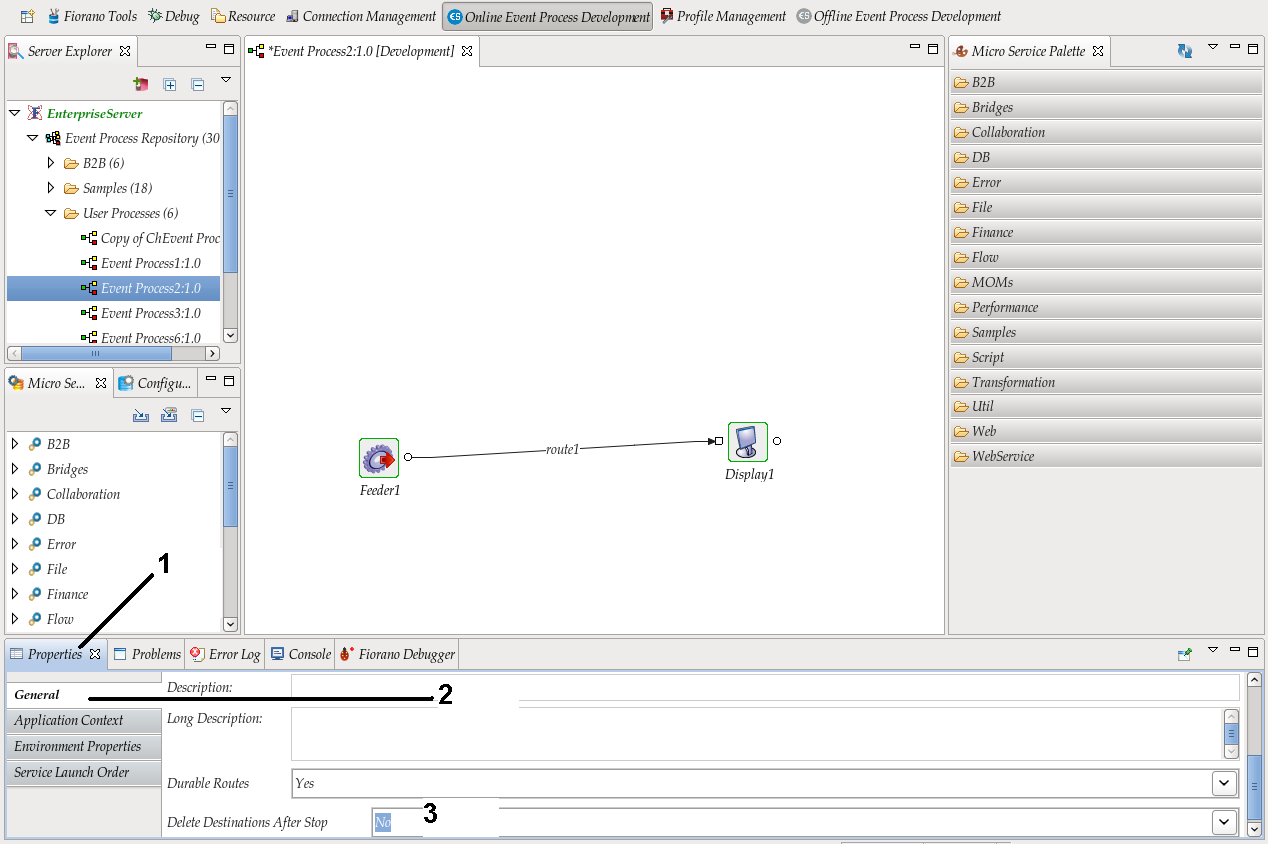1268x844 pixels.
Task: Click the Display1 component icon
Action: pos(748,441)
